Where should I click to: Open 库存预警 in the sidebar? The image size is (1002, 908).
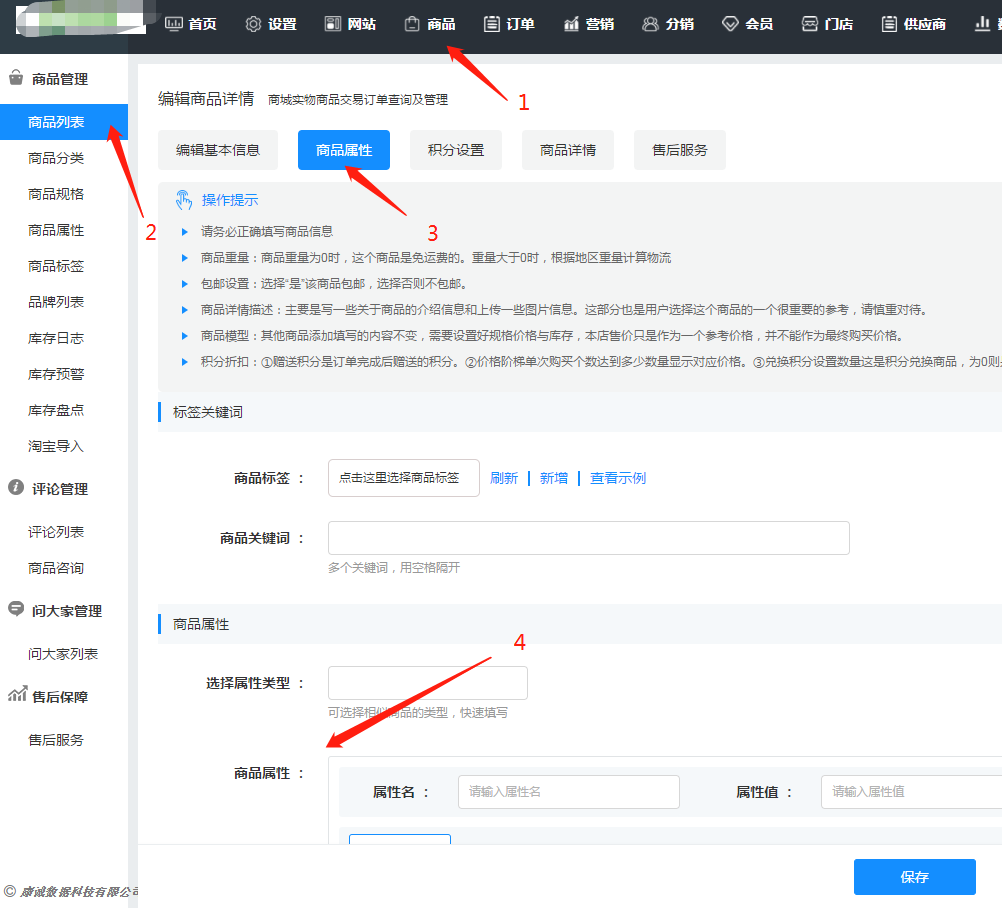pyautogui.click(x=56, y=374)
